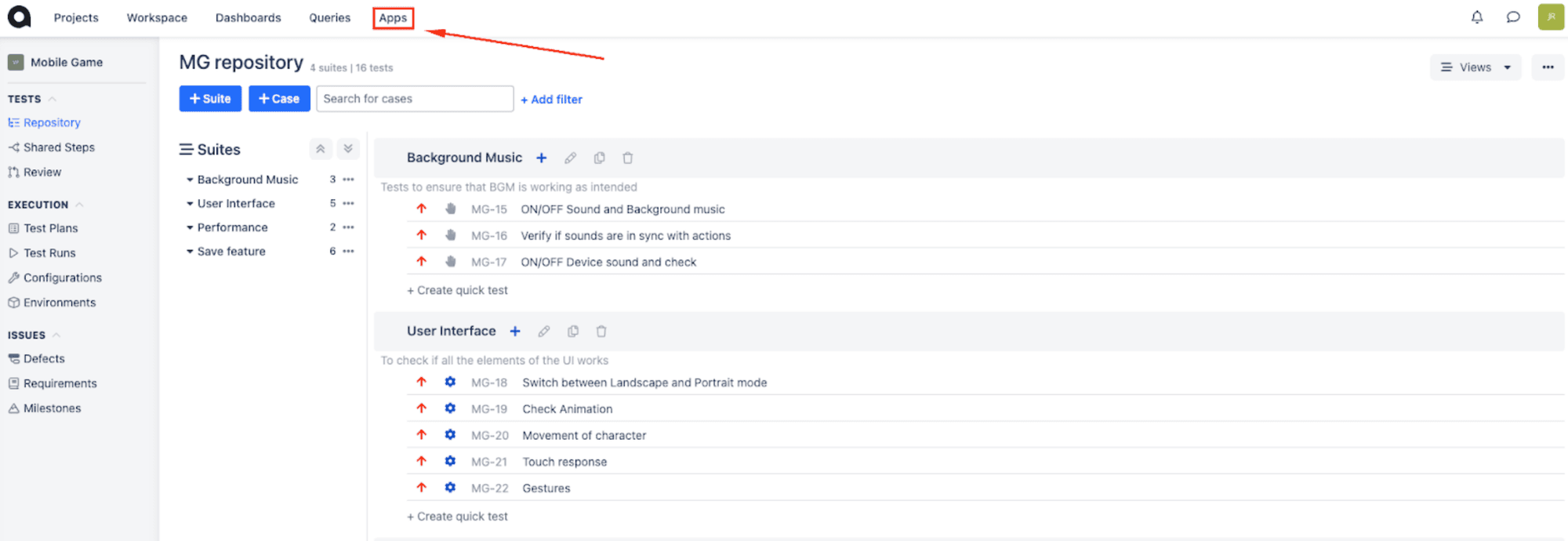
Task: Click the + Suite button
Action: pyautogui.click(x=210, y=99)
